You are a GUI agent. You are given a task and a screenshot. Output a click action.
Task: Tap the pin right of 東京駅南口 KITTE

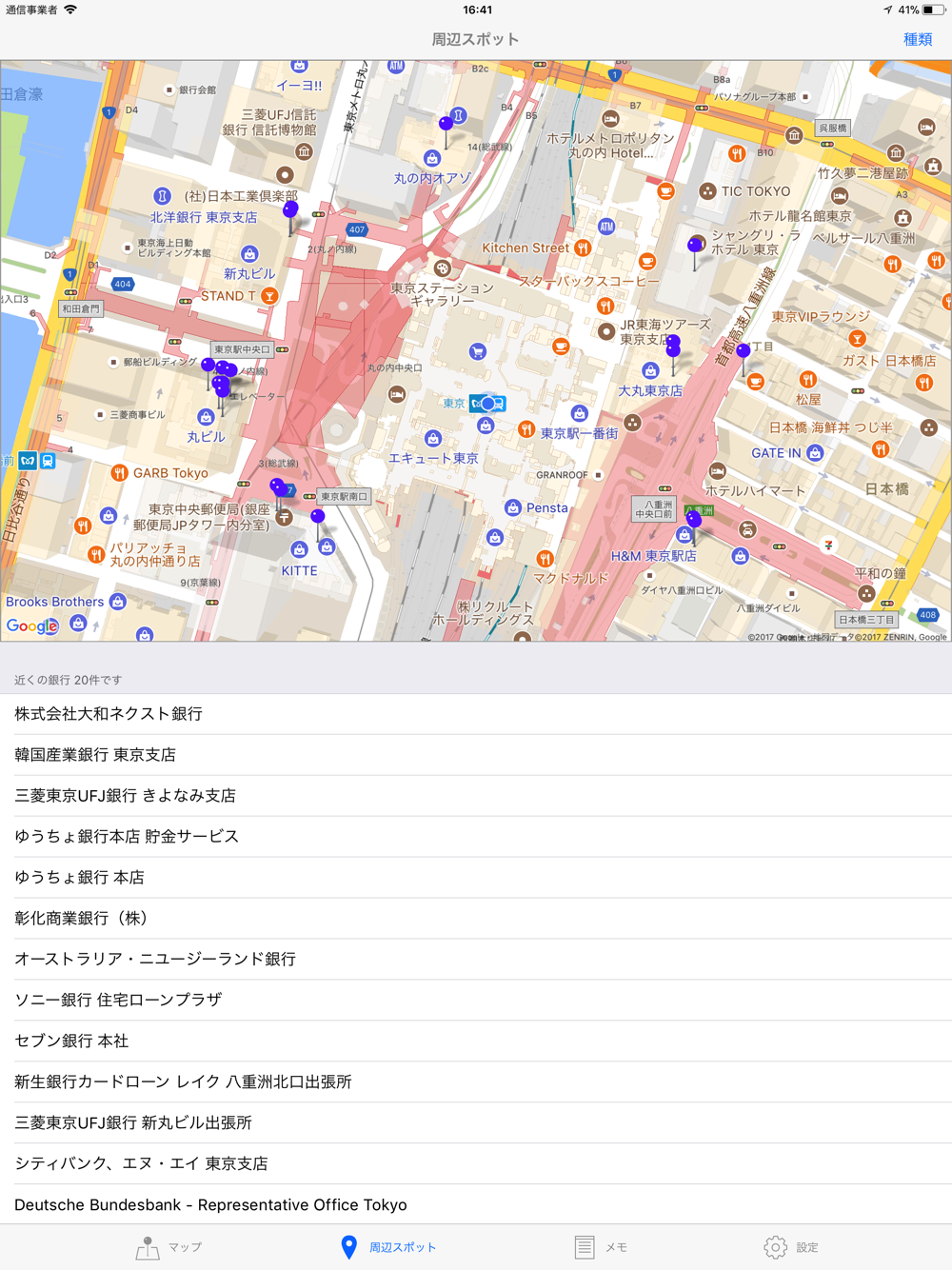[x=318, y=516]
